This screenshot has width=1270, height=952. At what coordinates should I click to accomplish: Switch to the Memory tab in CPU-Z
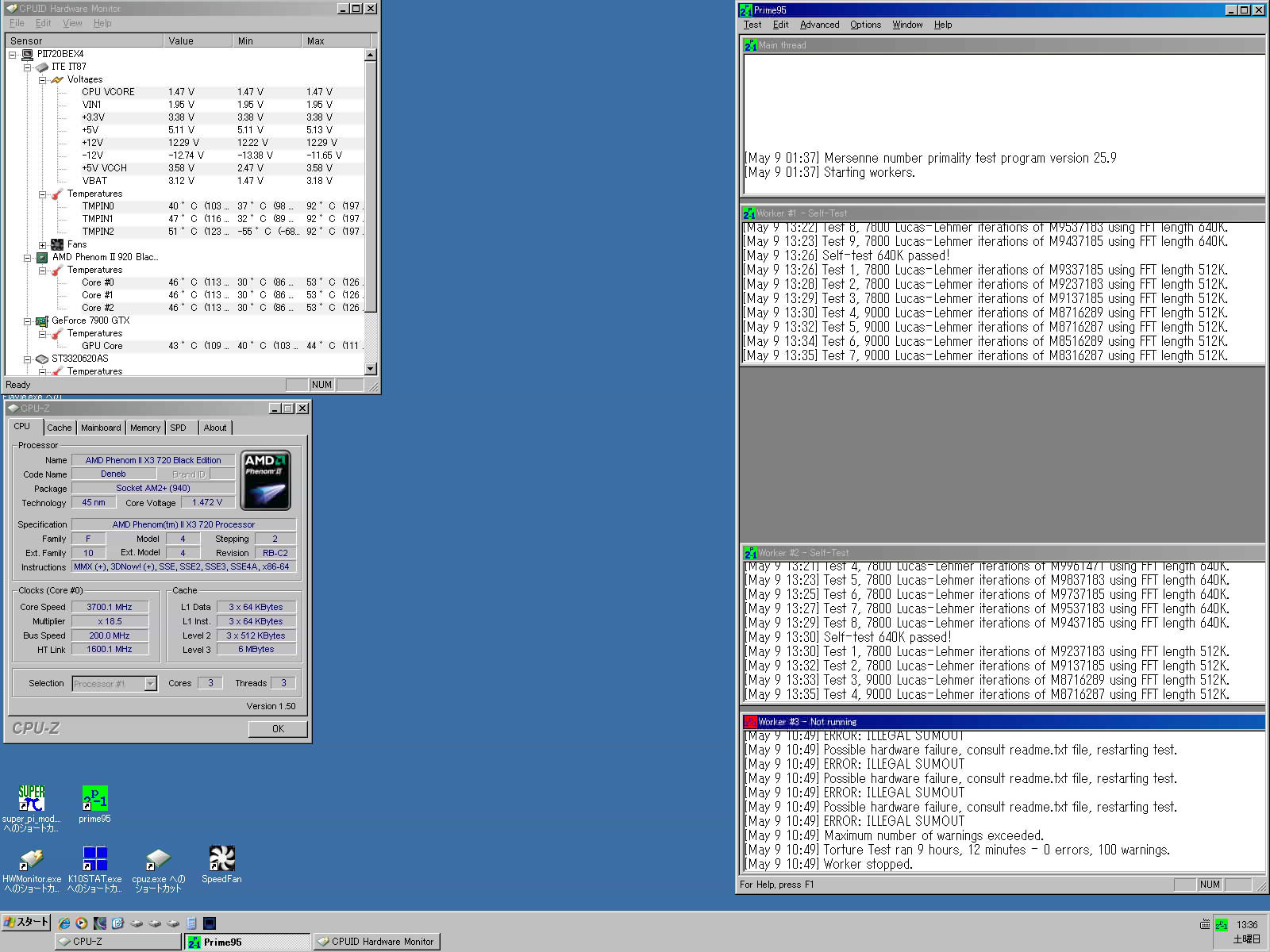(x=145, y=428)
